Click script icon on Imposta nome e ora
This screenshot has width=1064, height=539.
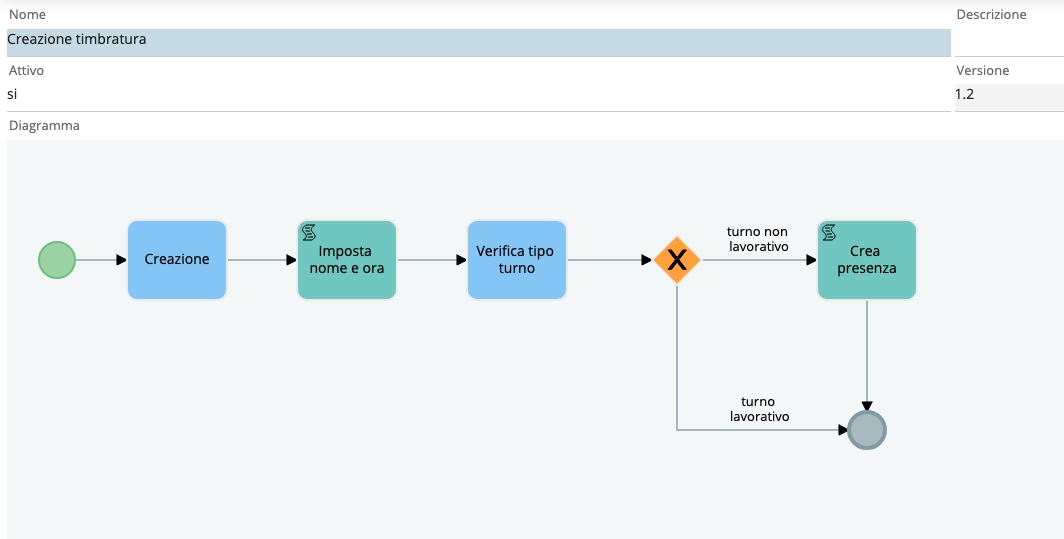pyautogui.click(x=309, y=233)
